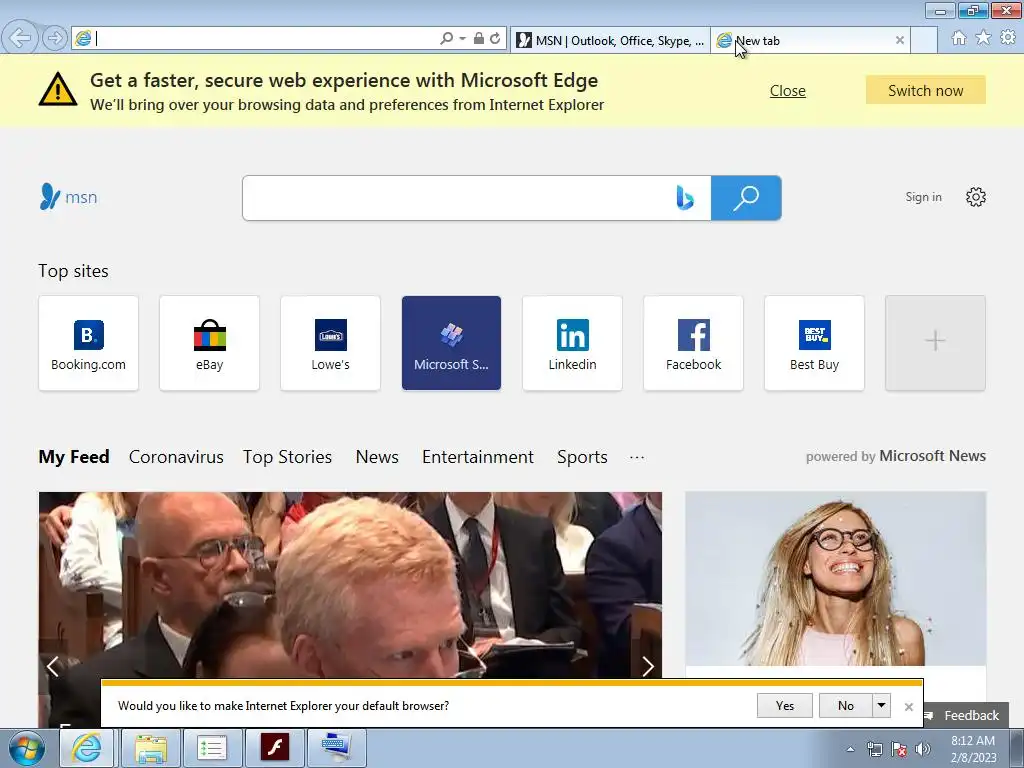Expand the No button dropdown arrow
This screenshot has width=1024, height=768.
(x=881, y=705)
